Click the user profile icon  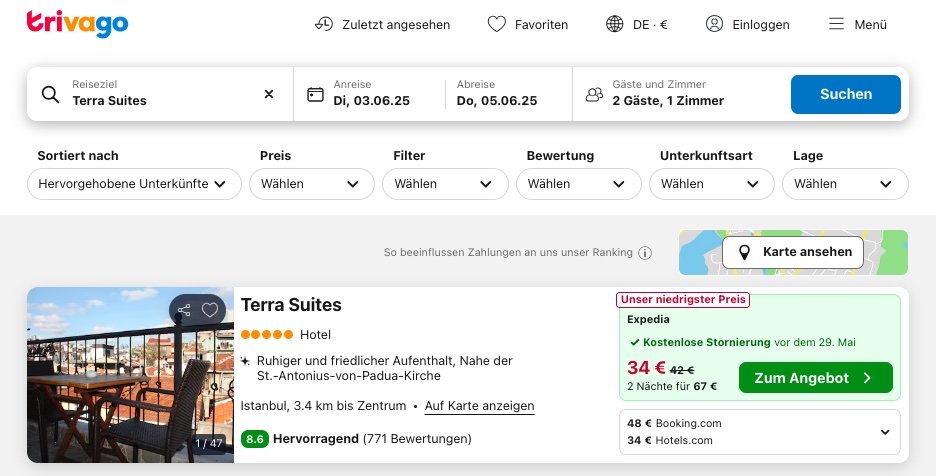click(714, 24)
